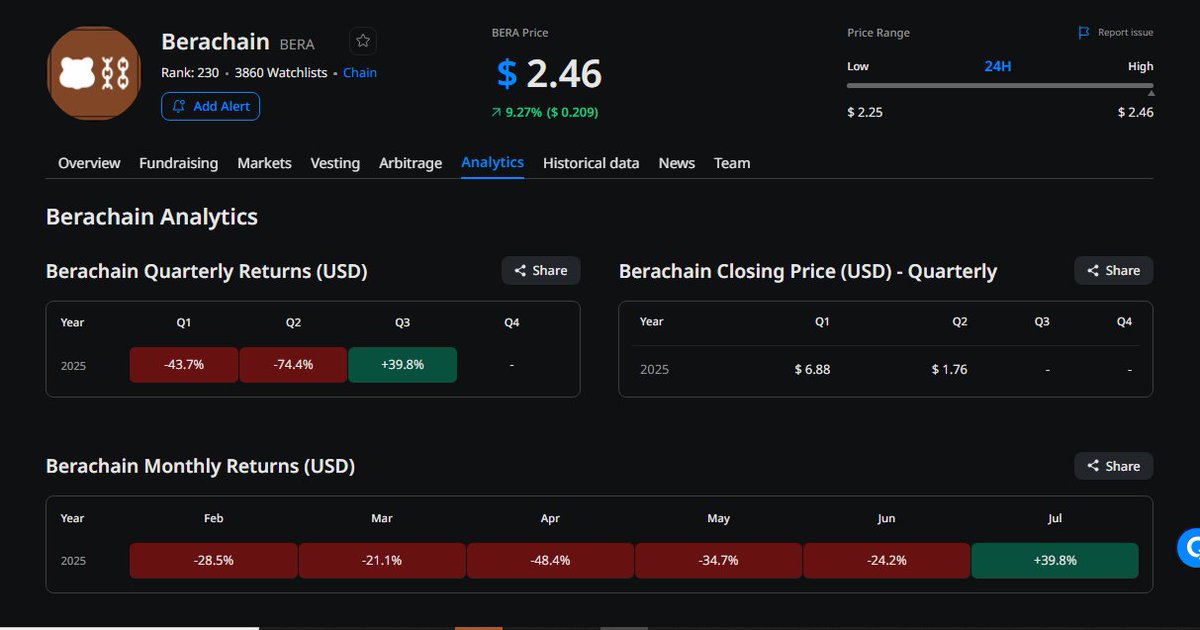Star Berachain to add to watchlist
Screen dimensions: 1200x630
363,41
